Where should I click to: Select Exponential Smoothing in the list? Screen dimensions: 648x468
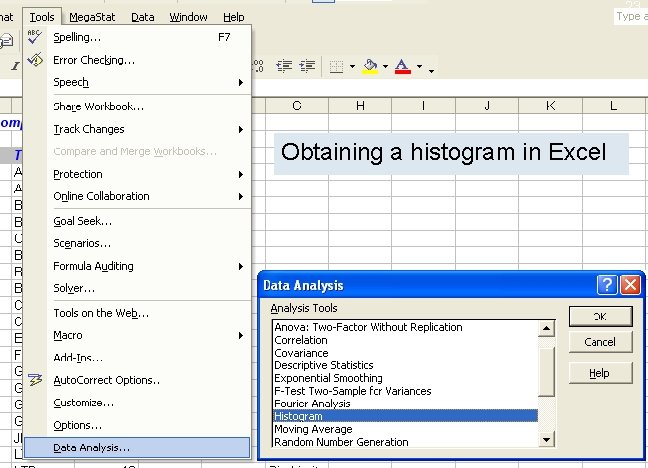[x=405, y=378]
